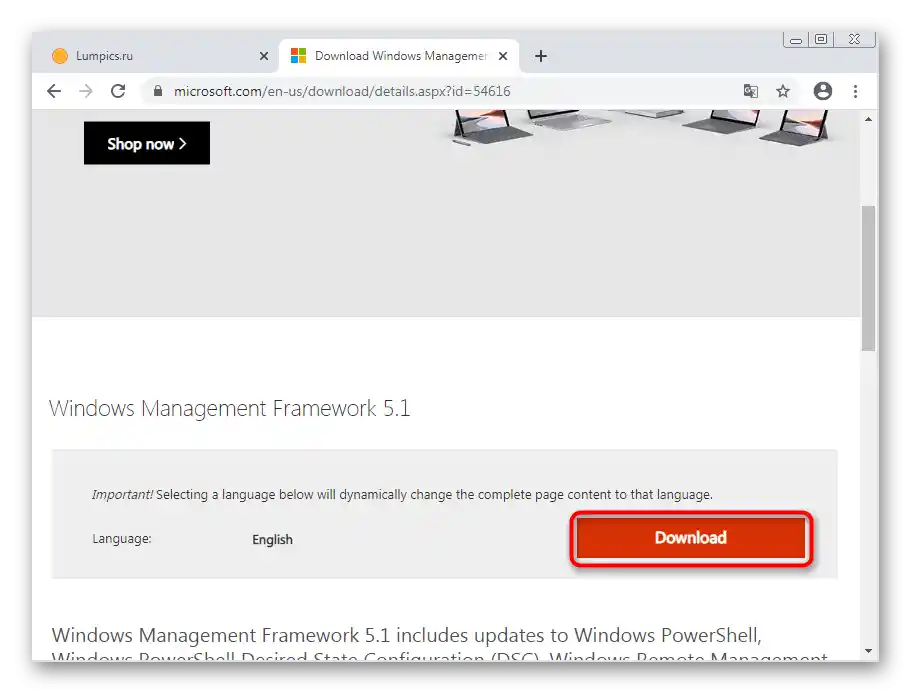
Task: Open the translate page icon
Action: [x=751, y=91]
